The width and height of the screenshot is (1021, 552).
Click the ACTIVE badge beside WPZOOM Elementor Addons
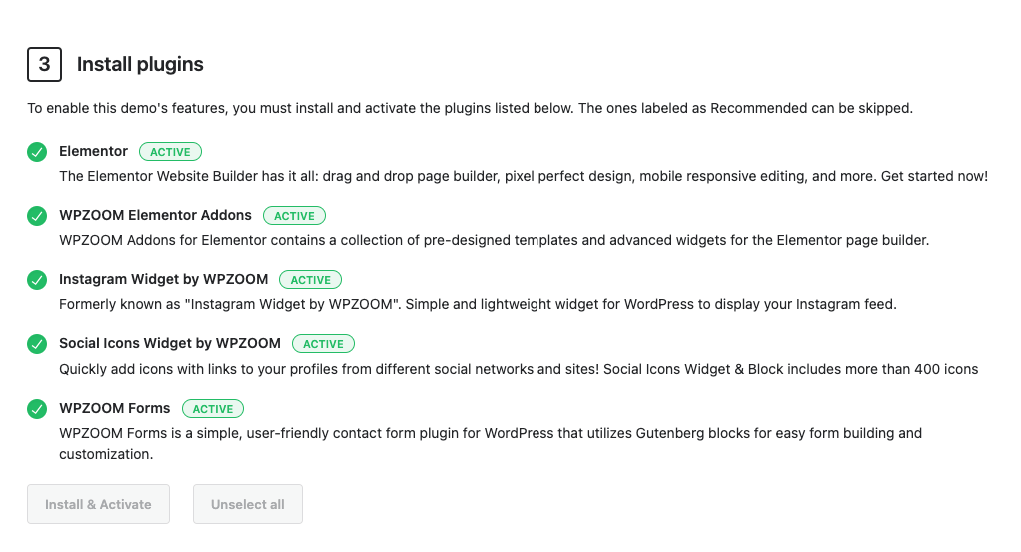(x=294, y=215)
